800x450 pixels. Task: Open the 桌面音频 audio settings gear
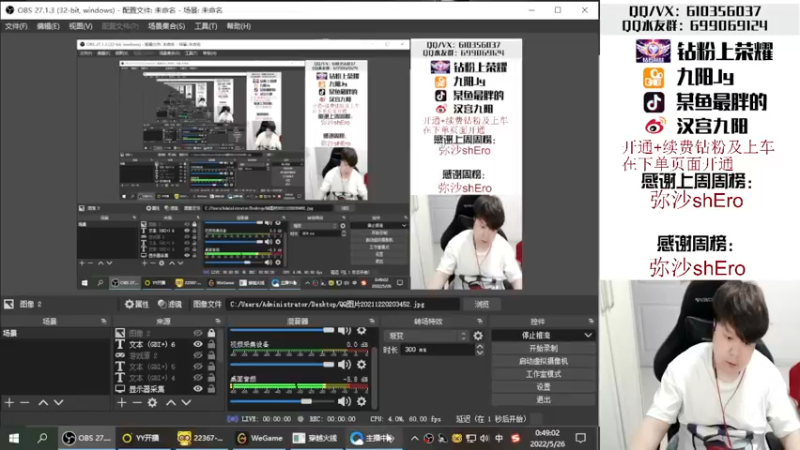click(361, 402)
